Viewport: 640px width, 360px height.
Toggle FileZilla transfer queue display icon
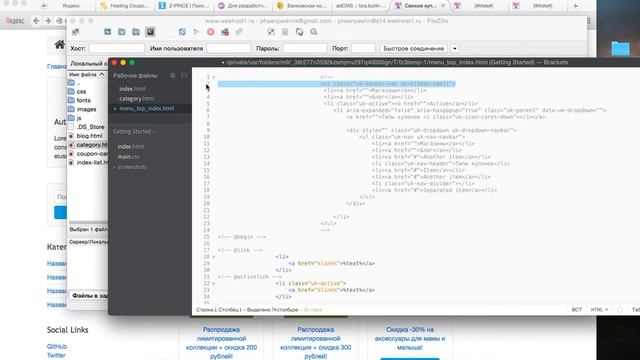(150, 32)
